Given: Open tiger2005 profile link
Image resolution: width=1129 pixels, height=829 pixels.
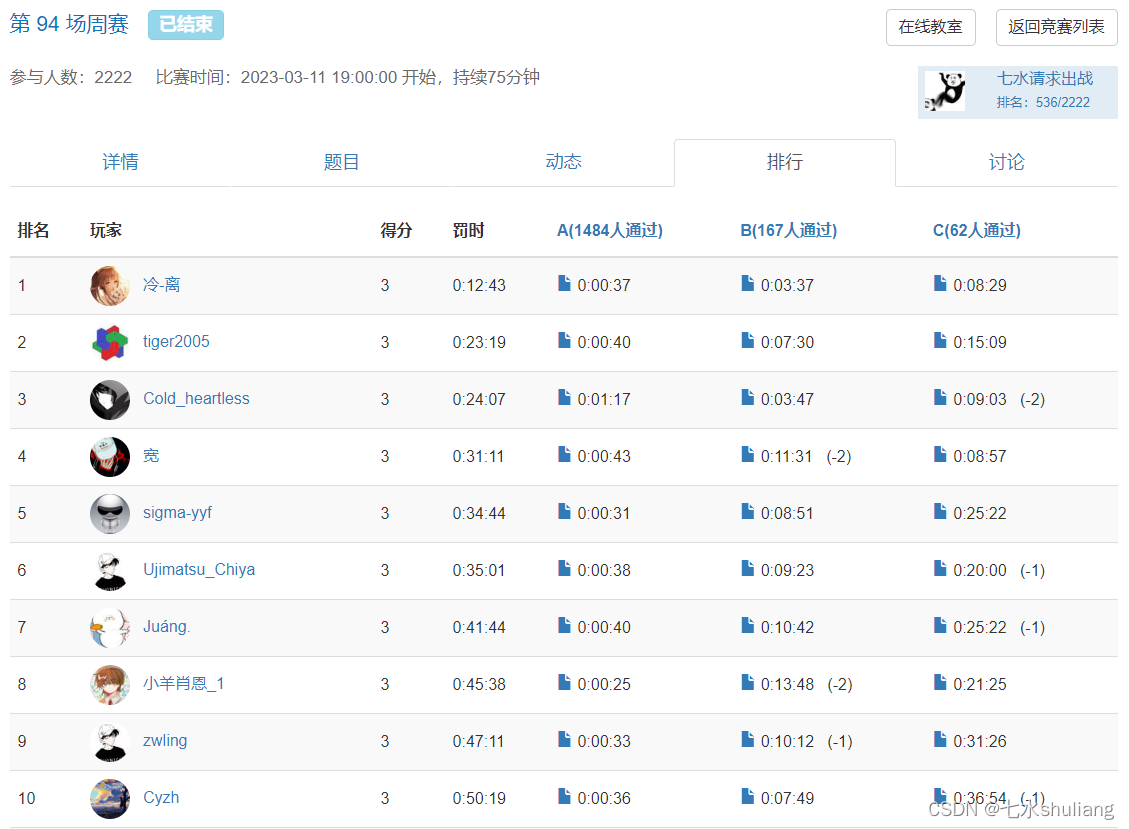Looking at the screenshot, I should (176, 341).
